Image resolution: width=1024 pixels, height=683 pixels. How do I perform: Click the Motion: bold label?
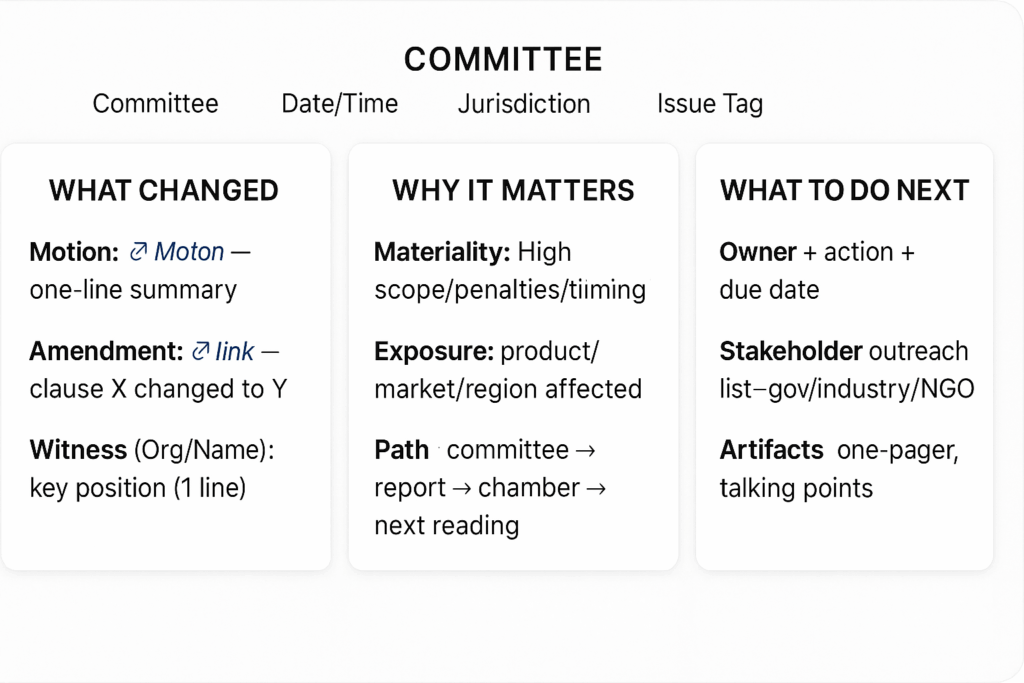74,251
